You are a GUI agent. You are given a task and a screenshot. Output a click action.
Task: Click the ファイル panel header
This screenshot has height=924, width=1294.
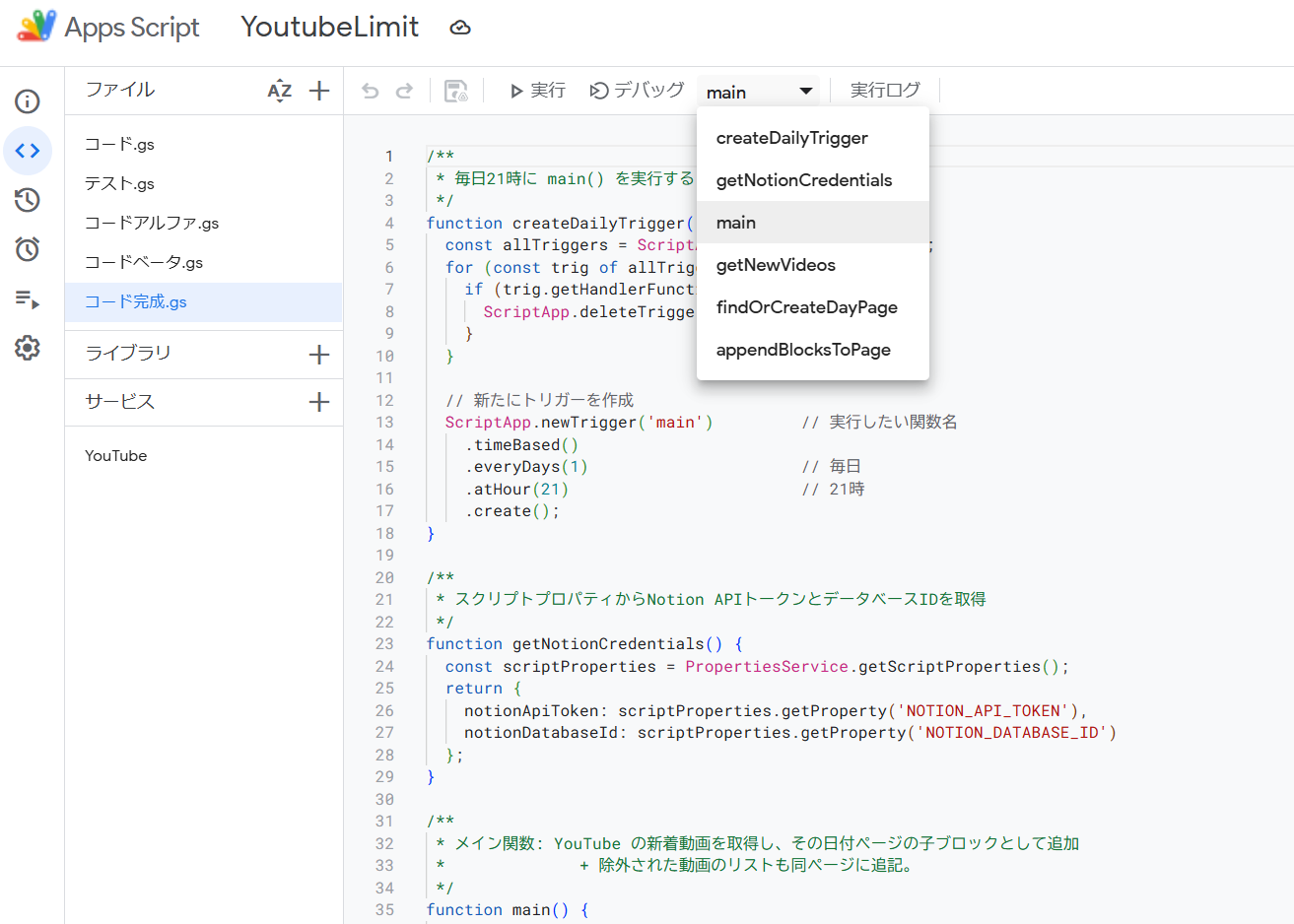point(120,90)
